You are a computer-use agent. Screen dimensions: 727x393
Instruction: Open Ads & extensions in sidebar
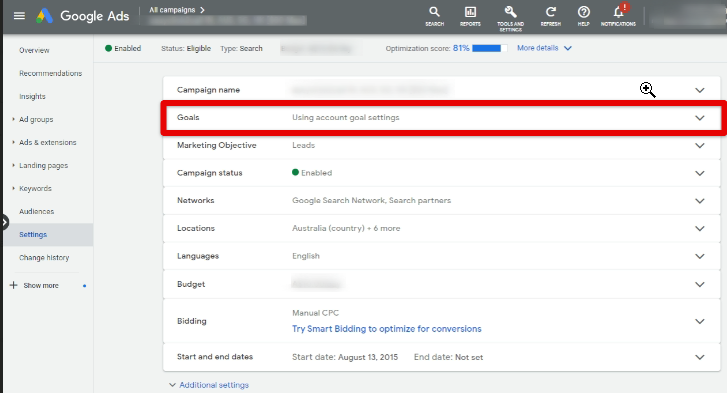(48, 142)
